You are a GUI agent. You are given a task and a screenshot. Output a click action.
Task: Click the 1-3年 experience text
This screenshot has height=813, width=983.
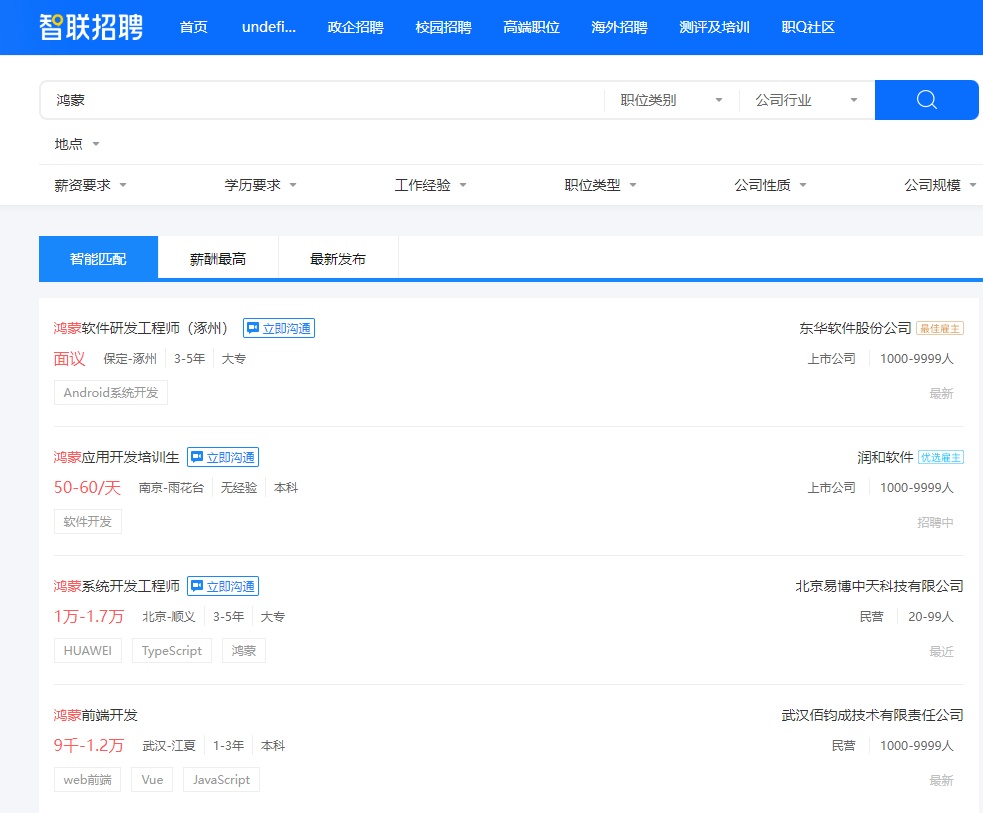[228, 746]
